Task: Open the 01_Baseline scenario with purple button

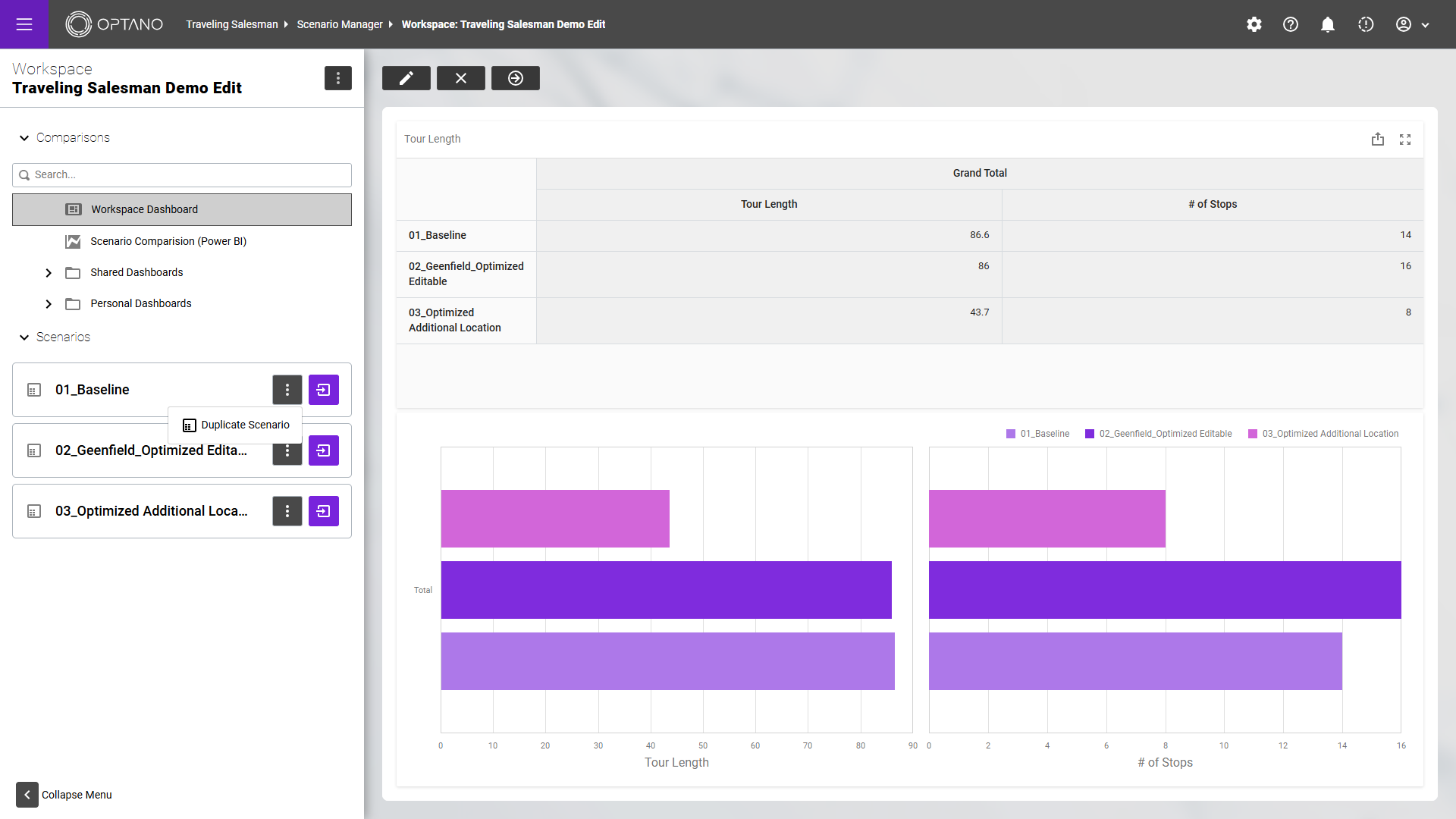Action: pos(324,390)
